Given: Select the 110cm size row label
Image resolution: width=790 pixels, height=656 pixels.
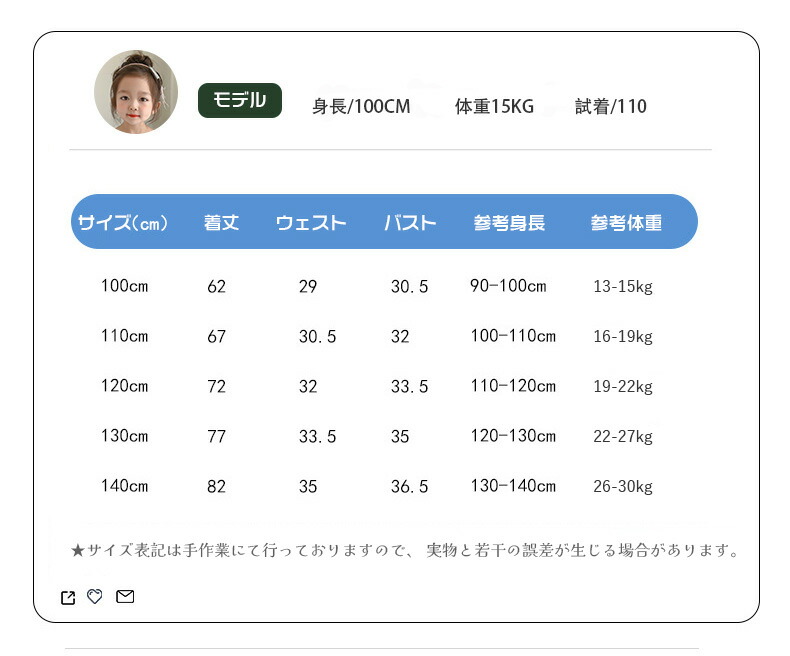Looking at the screenshot, I should point(124,336).
